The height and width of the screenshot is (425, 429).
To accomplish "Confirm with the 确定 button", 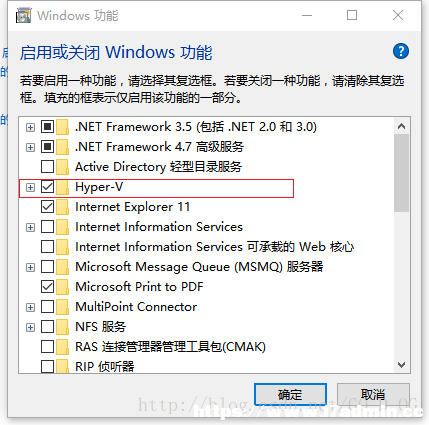I will pos(290,395).
